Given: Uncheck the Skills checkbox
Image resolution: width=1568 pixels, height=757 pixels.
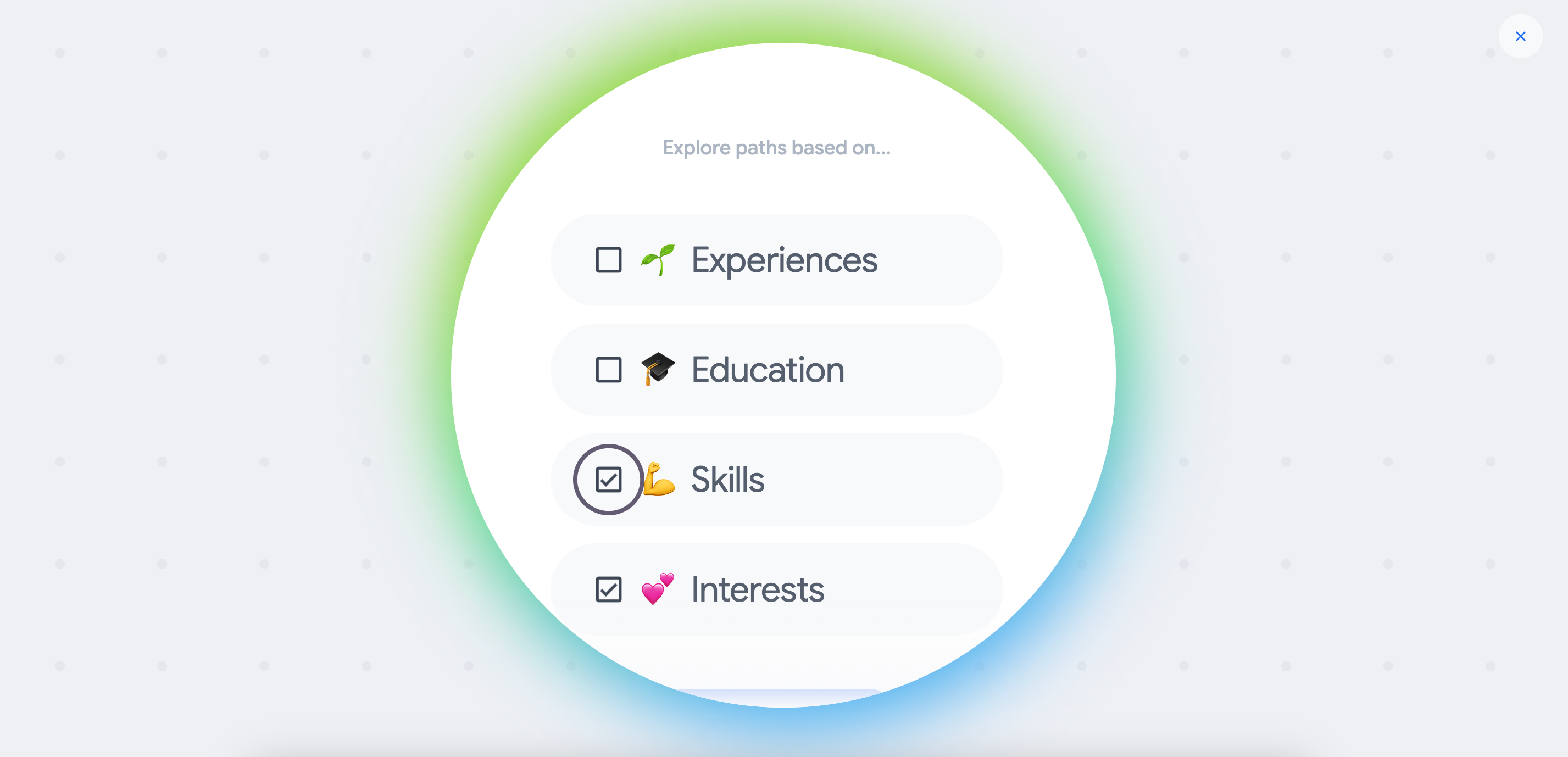Looking at the screenshot, I should [608, 480].
